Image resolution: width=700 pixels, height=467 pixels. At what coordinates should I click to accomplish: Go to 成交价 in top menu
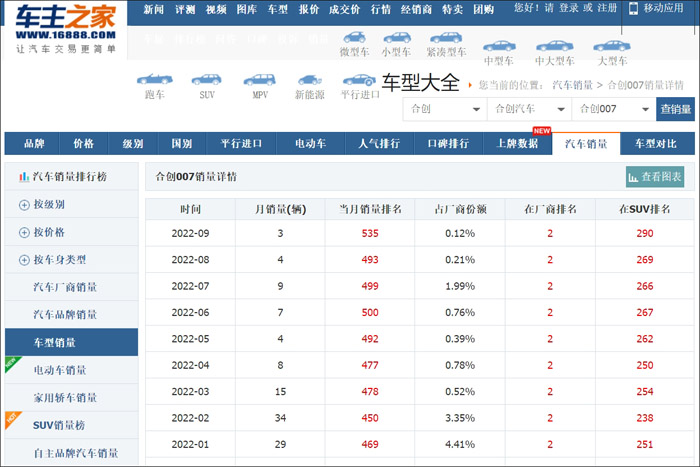[x=345, y=9]
